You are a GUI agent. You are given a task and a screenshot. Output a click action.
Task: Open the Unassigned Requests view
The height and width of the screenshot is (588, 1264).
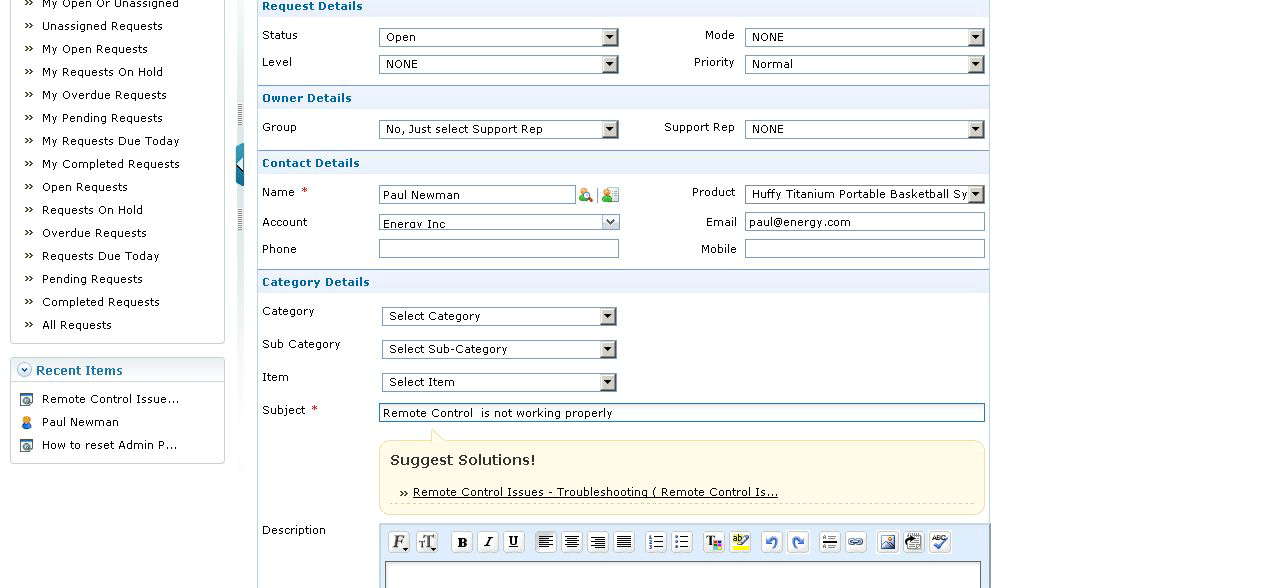[102, 26]
